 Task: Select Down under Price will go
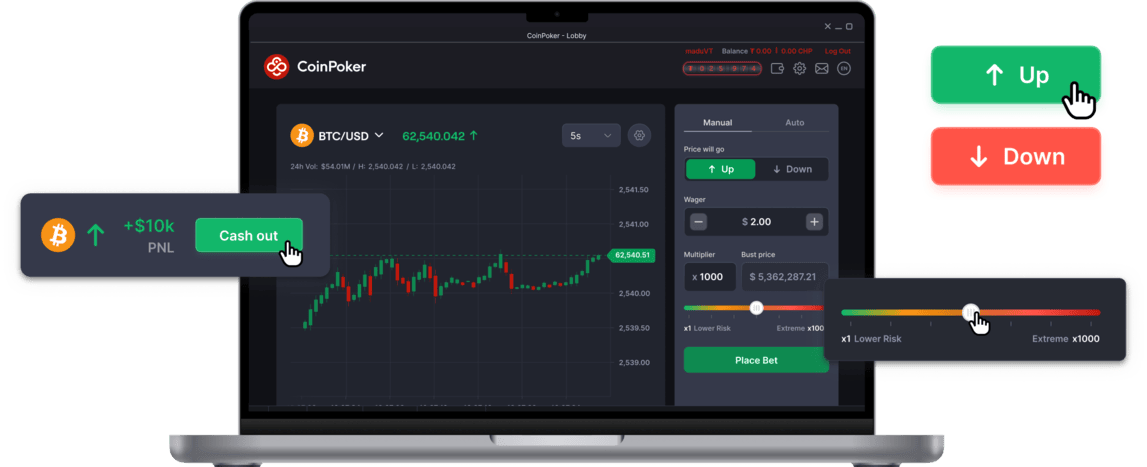click(792, 169)
